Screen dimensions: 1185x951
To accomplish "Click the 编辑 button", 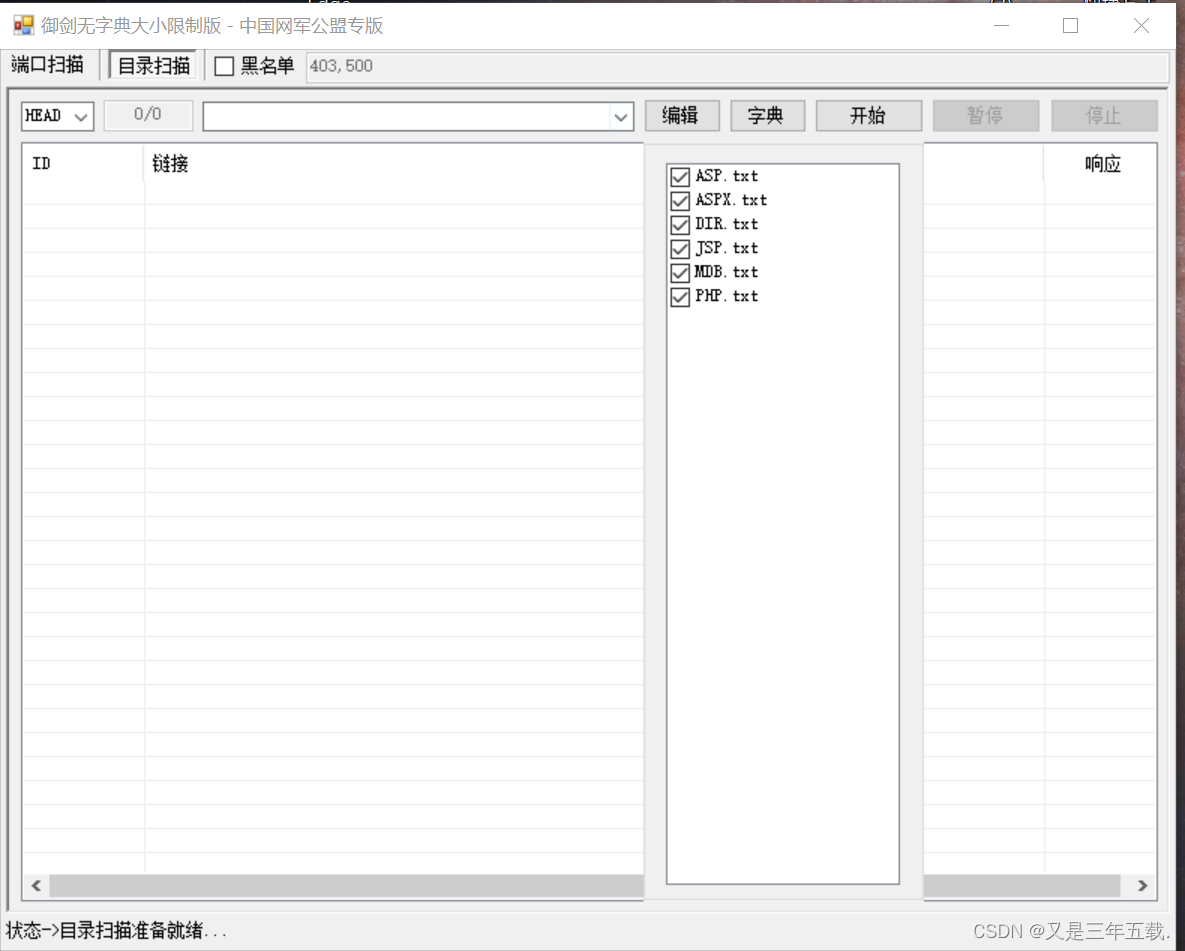I will tap(682, 116).
